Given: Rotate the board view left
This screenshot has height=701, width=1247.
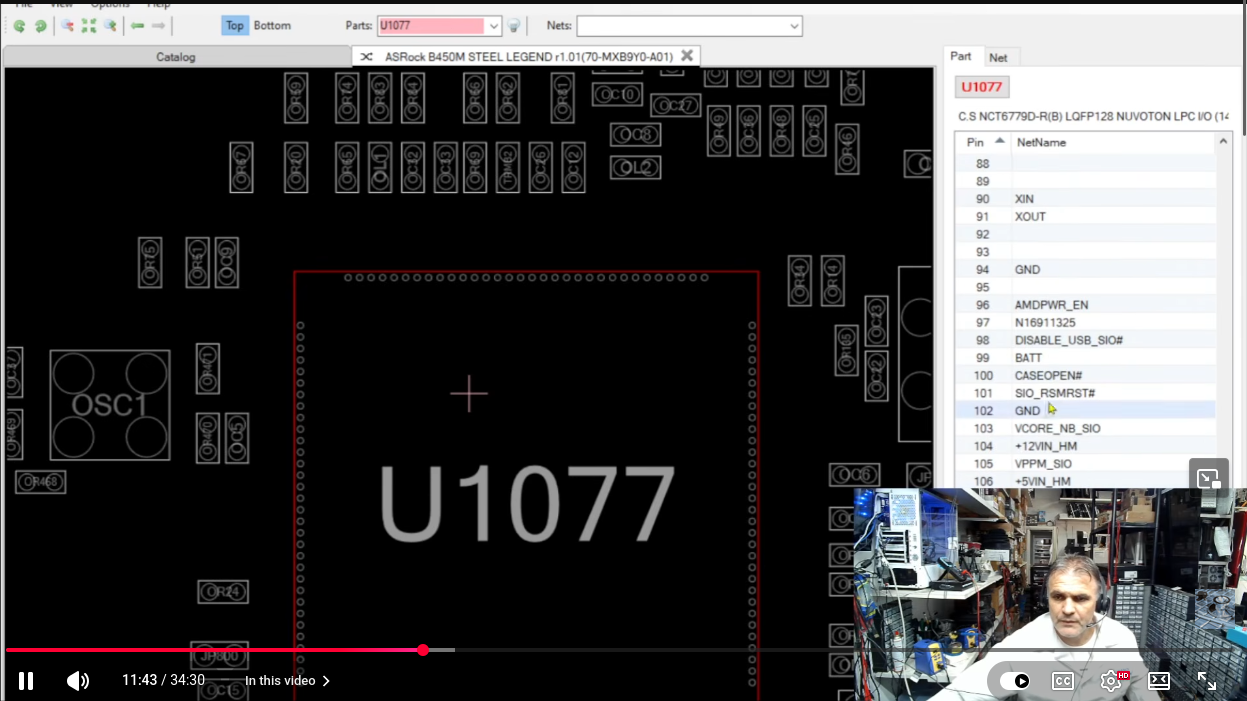Looking at the screenshot, I should (x=19, y=26).
